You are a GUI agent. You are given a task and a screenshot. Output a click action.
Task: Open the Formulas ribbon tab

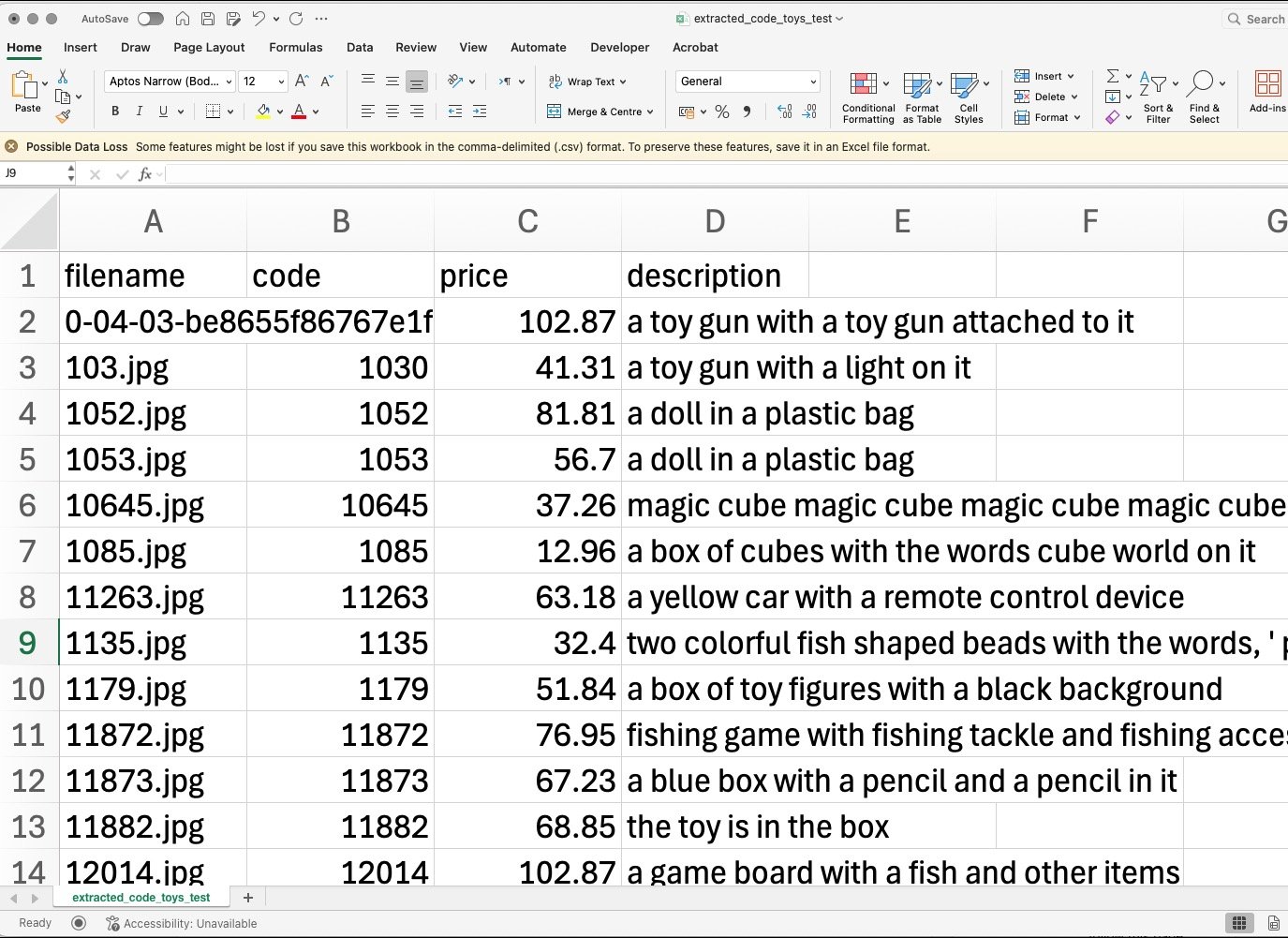point(295,47)
